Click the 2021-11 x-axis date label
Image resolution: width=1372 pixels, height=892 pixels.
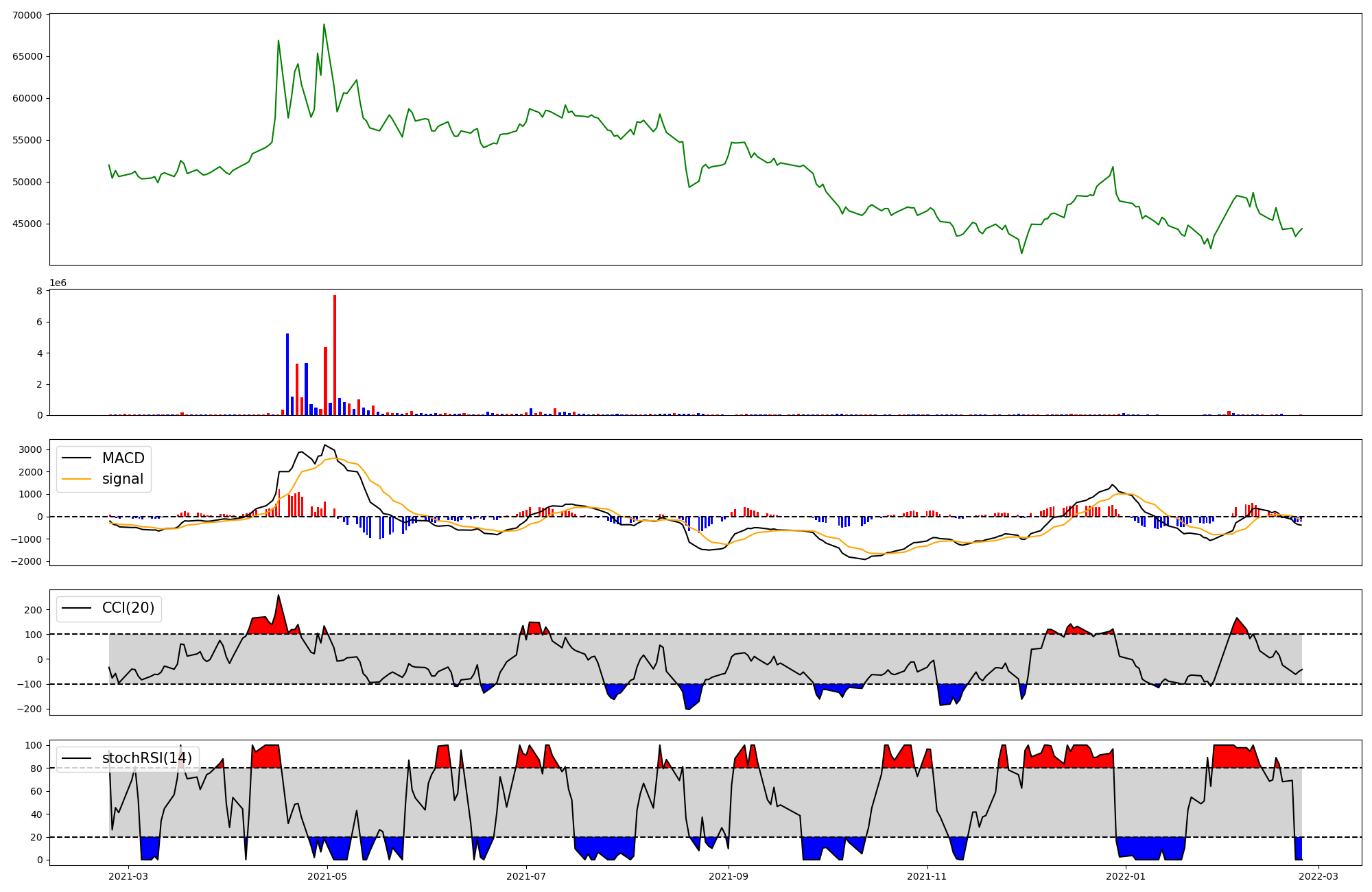[927, 876]
